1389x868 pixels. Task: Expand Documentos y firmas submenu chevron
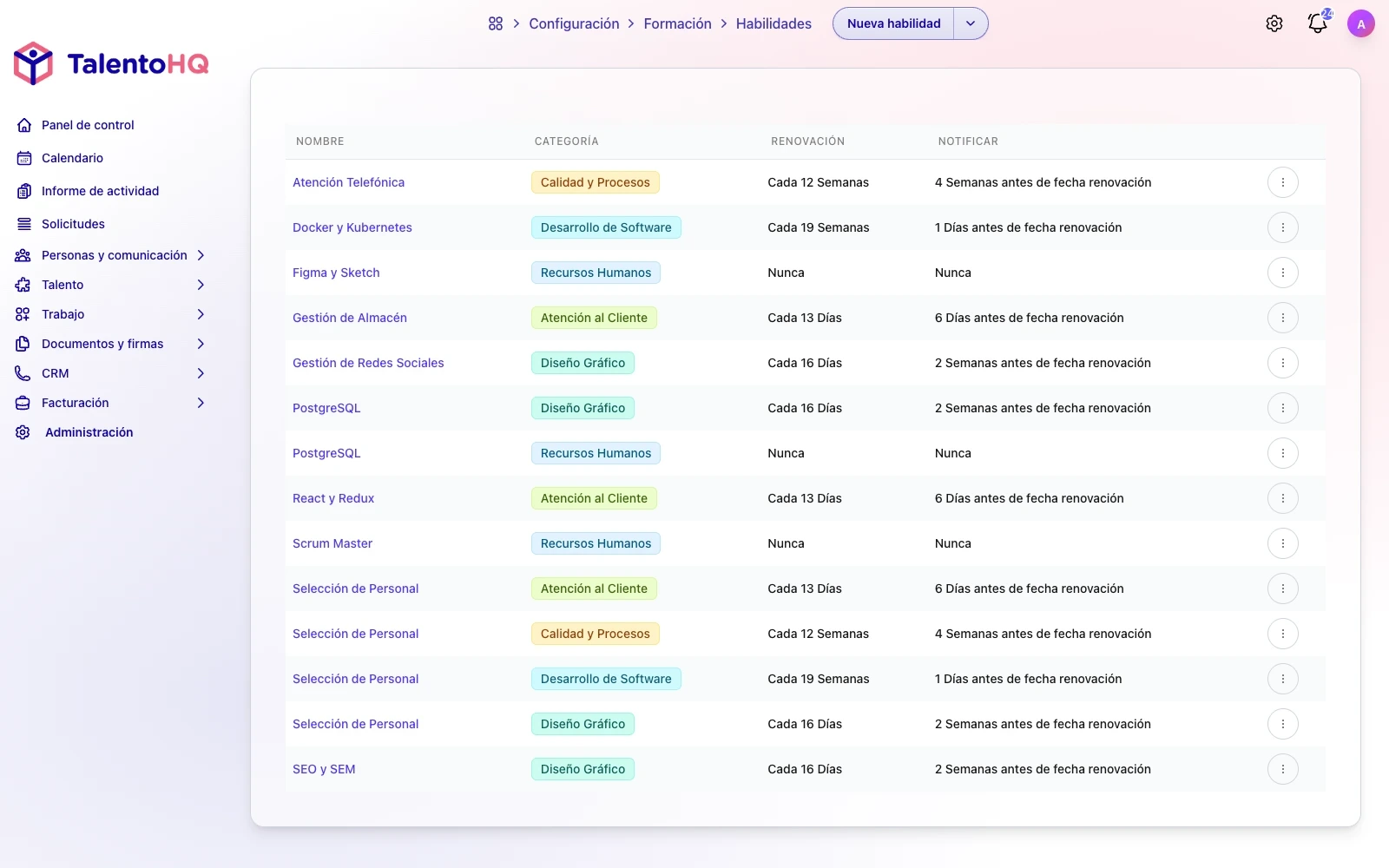(201, 344)
